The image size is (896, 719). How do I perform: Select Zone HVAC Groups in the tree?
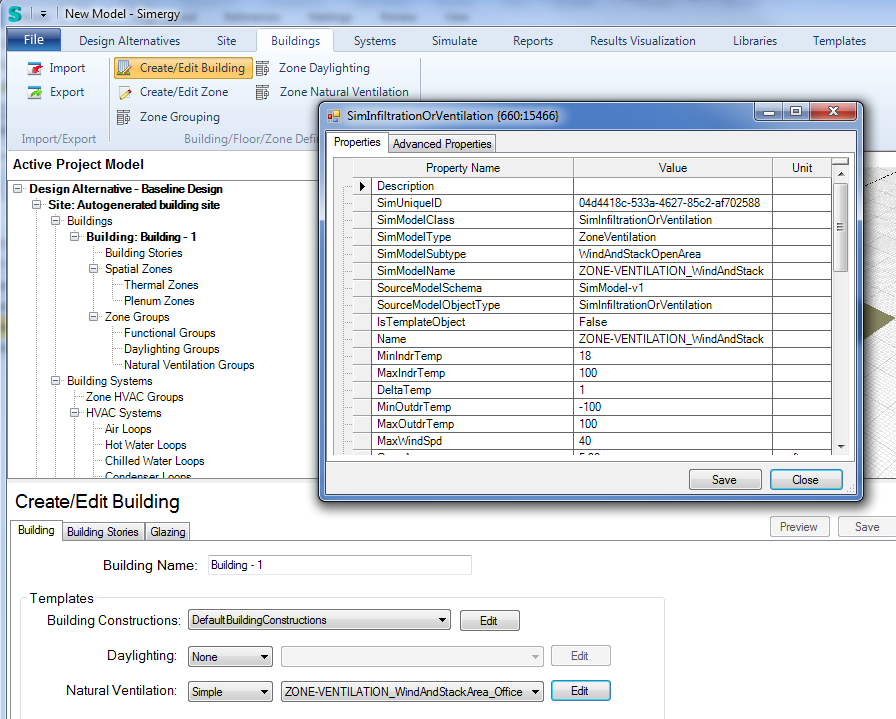point(134,397)
